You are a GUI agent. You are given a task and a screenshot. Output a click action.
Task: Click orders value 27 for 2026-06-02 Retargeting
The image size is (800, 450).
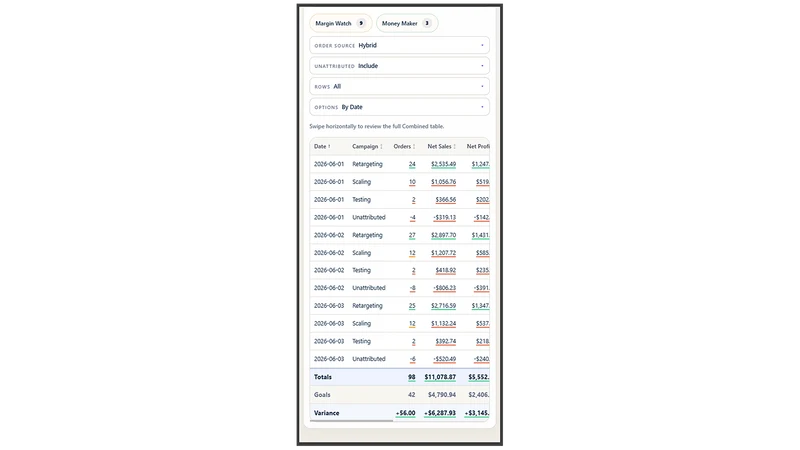pos(412,235)
